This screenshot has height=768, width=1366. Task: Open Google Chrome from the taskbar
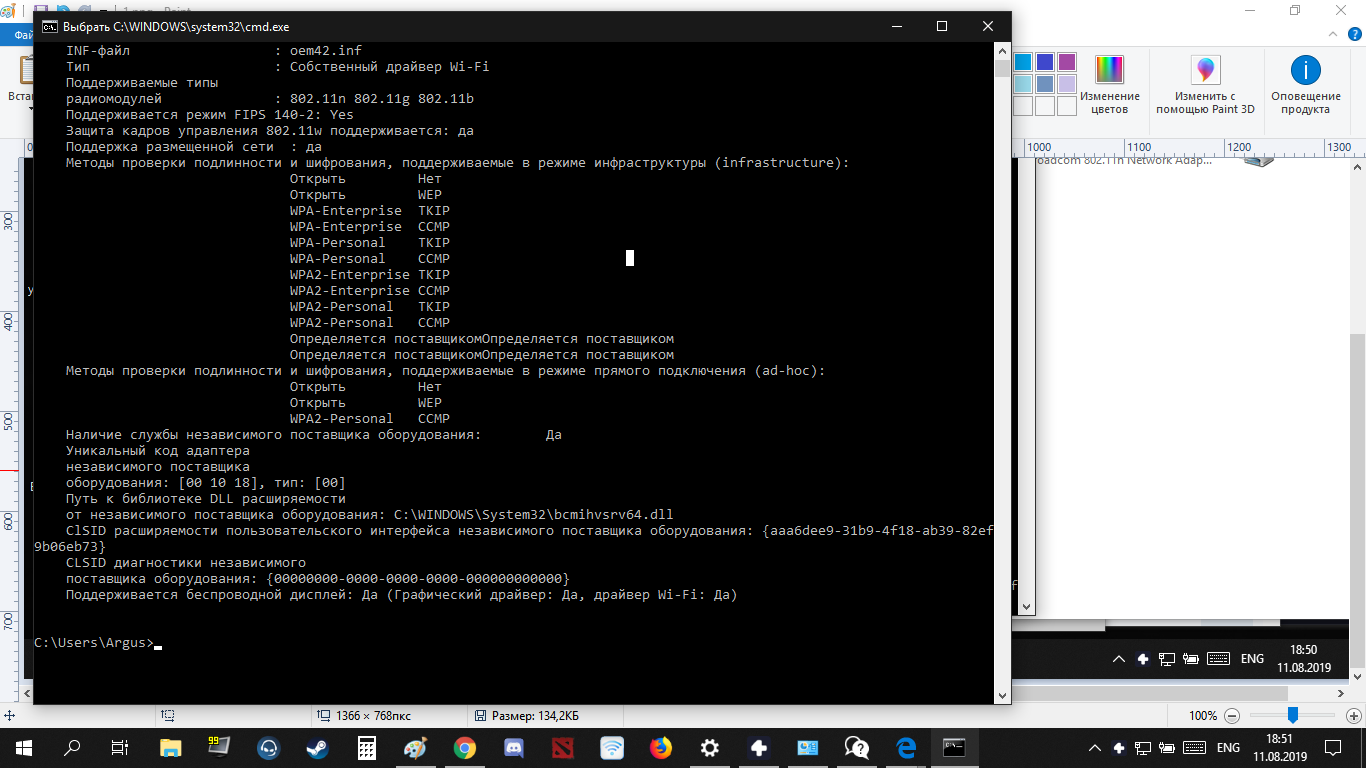tap(464, 747)
